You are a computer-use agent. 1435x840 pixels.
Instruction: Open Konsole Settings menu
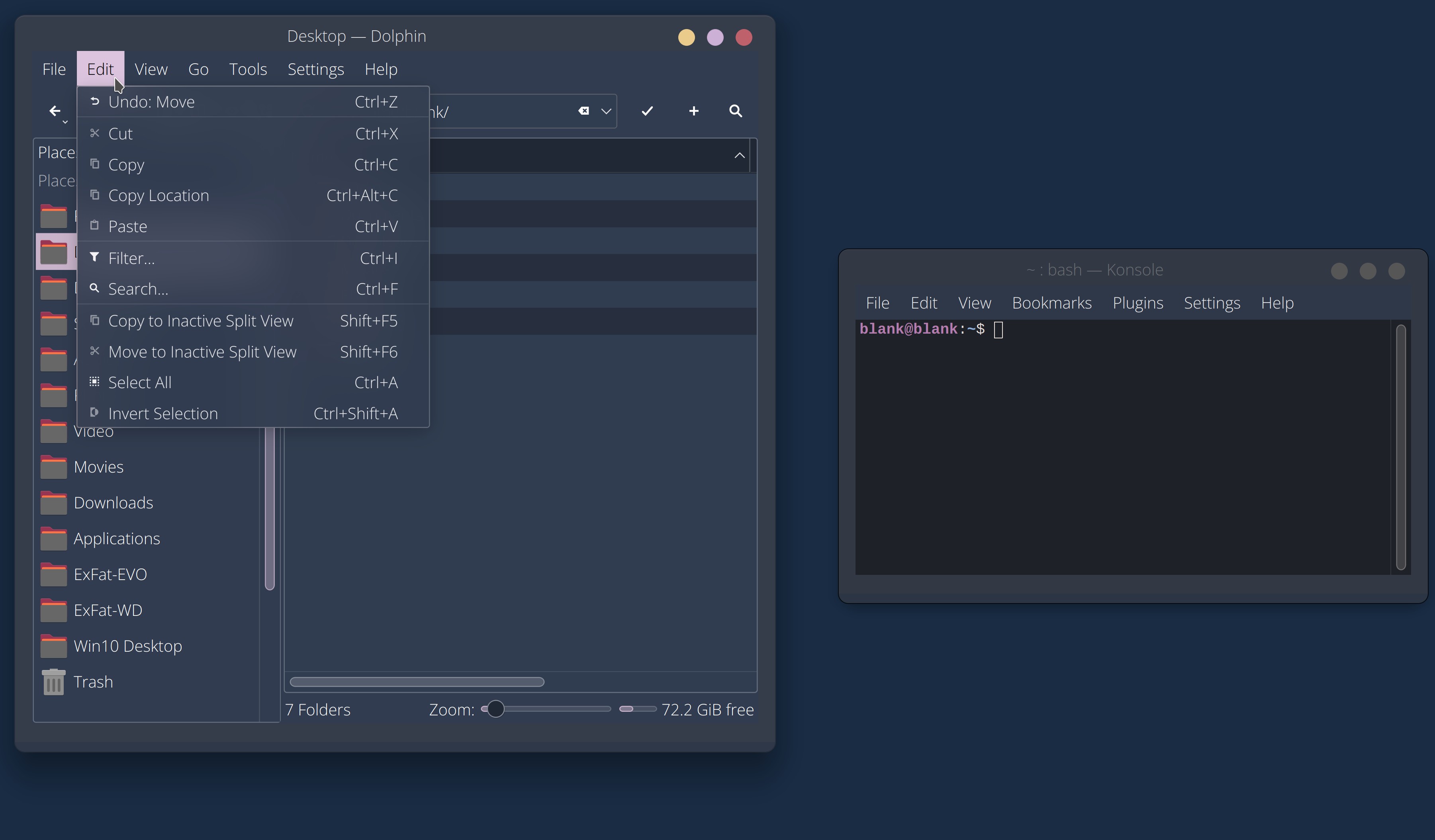click(1212, 303)
